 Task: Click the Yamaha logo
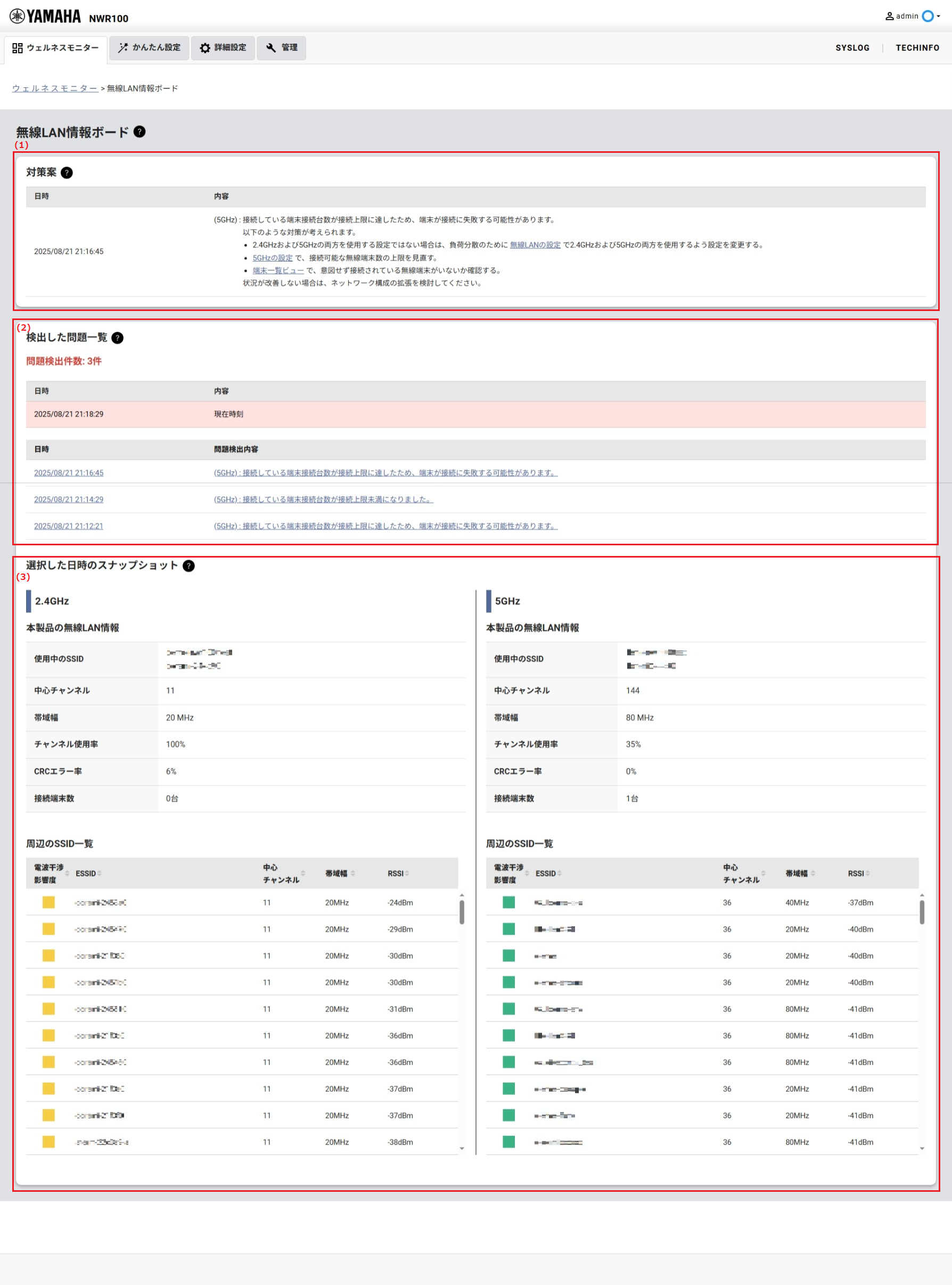tap(46, 17)
